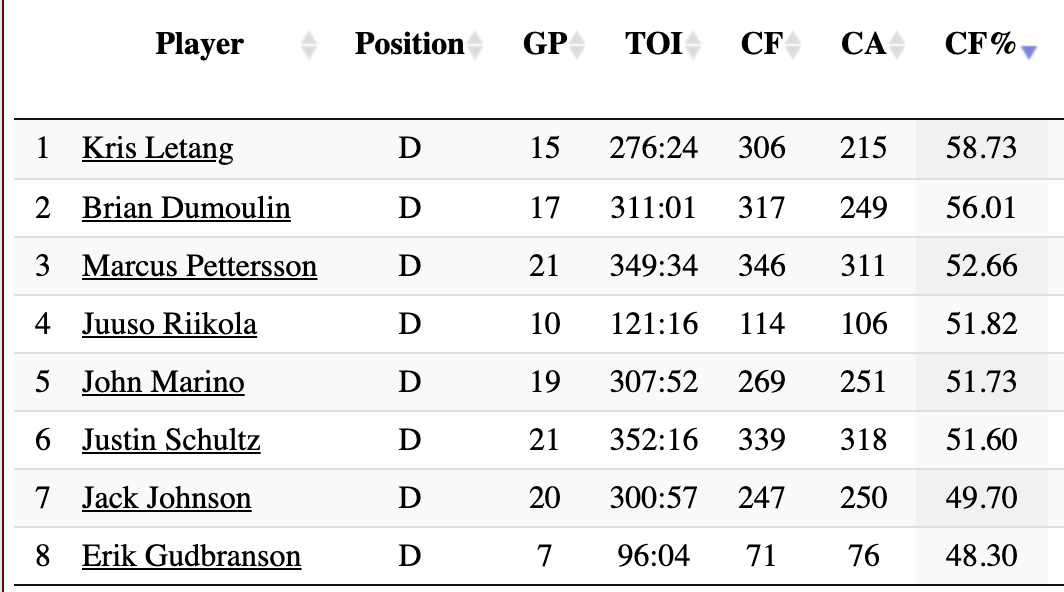
Task: Go to John Marino's profile
Action: pyautogui.click(x=163, y=382)
